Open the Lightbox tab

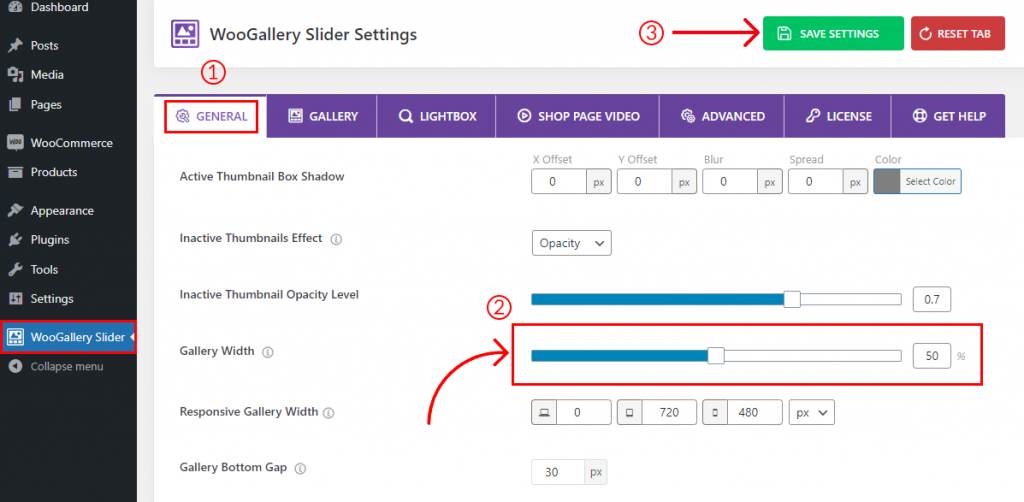[x=437, y=116]
